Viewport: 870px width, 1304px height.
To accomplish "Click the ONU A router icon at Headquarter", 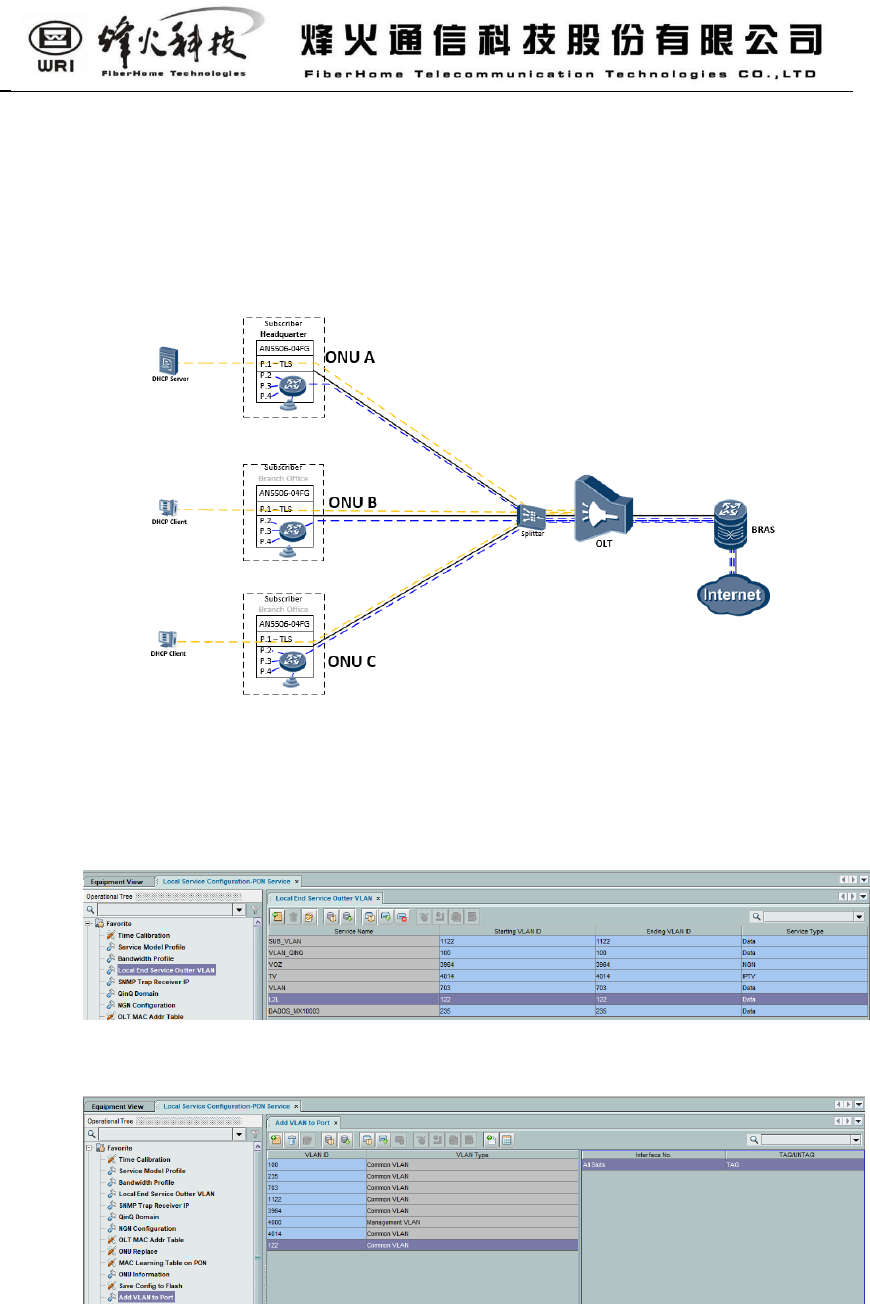I will [x=291, y=387].
